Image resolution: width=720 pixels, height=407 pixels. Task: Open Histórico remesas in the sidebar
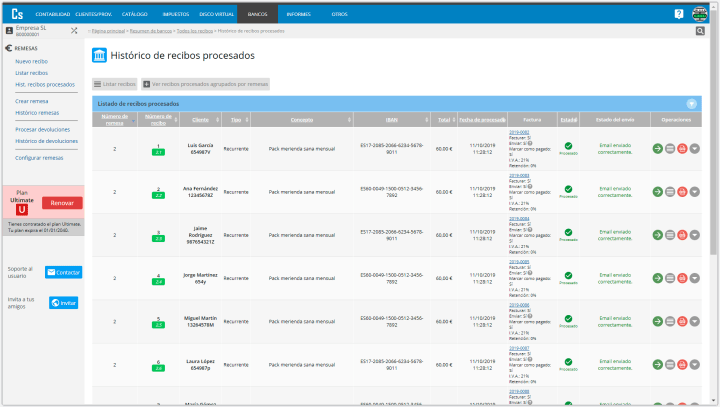tap(37, 113)
